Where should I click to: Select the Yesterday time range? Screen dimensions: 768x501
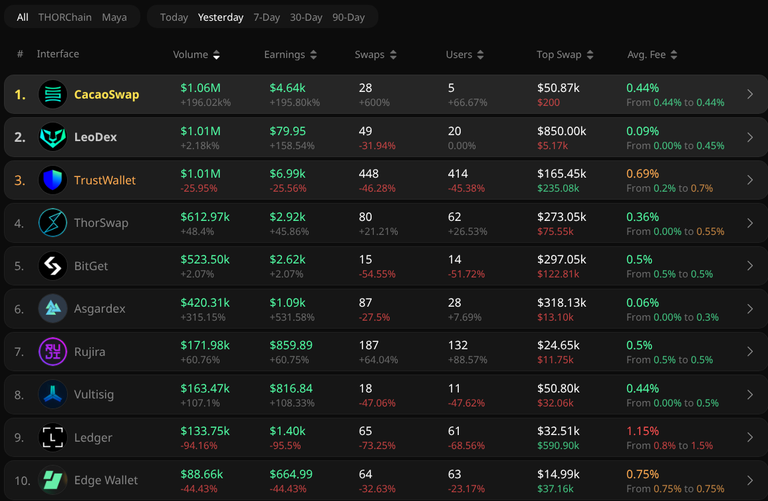click(x=220, y=17)
